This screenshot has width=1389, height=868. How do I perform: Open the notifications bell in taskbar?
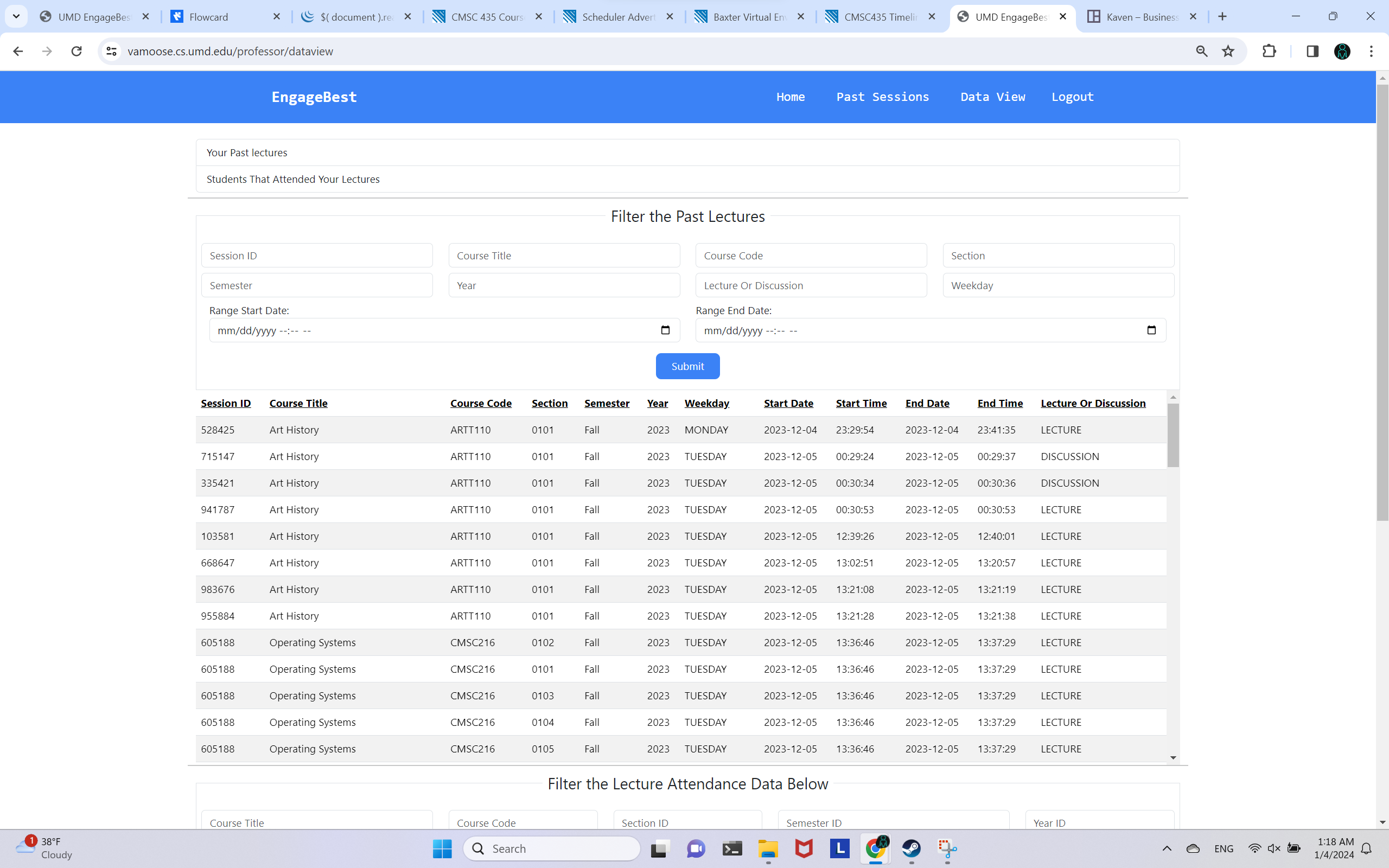1367,848
